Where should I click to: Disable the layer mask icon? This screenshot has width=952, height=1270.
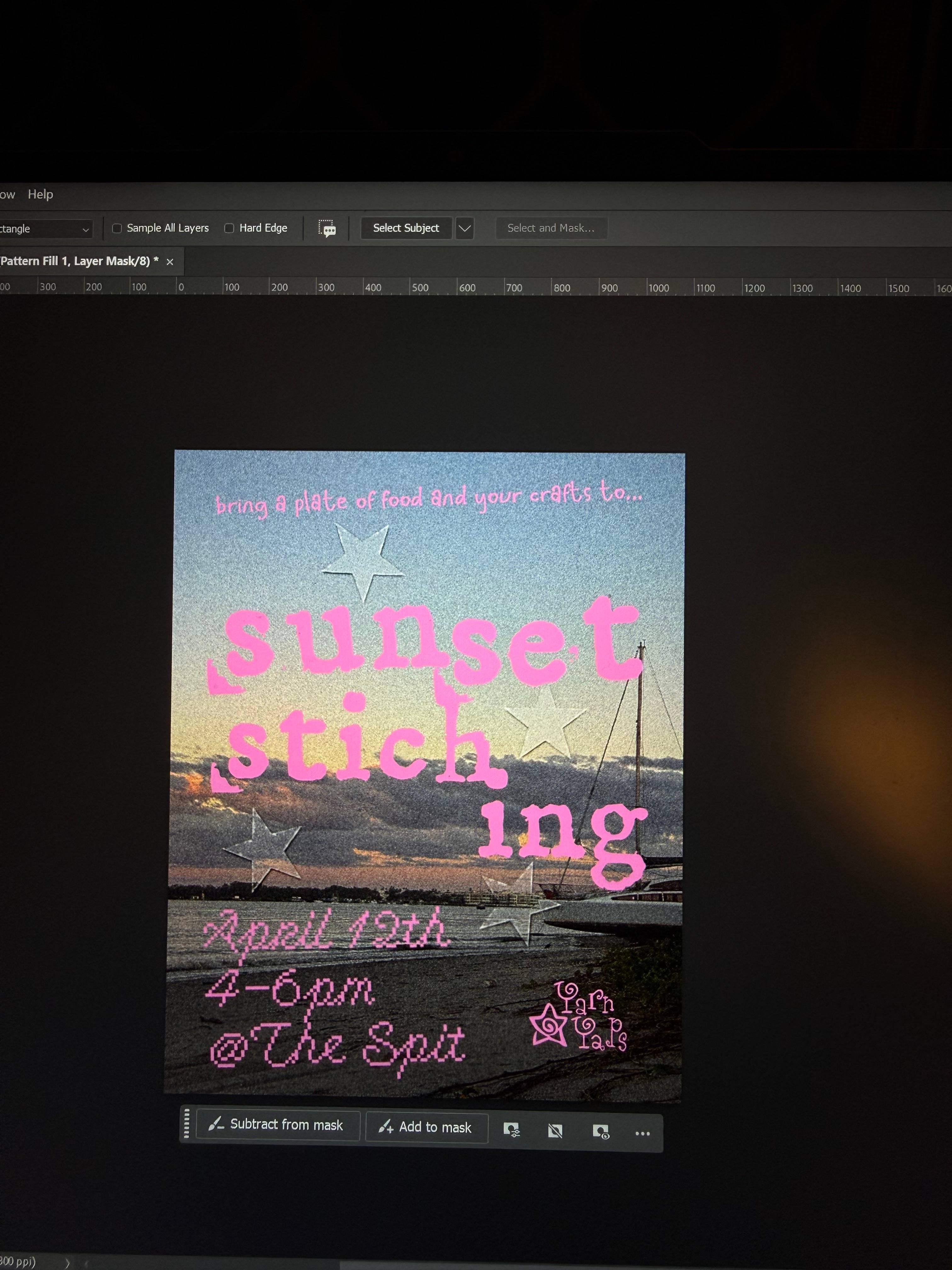click(x=555, y=1132)
